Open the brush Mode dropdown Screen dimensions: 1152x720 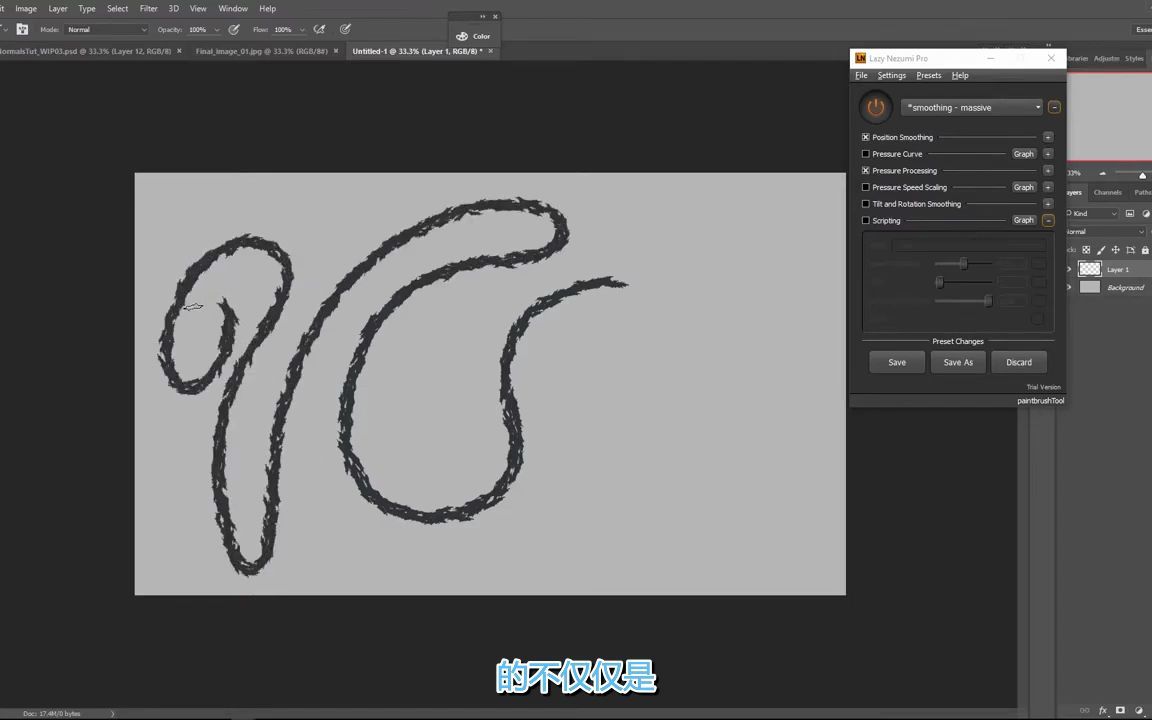click(x=105, y=29)
